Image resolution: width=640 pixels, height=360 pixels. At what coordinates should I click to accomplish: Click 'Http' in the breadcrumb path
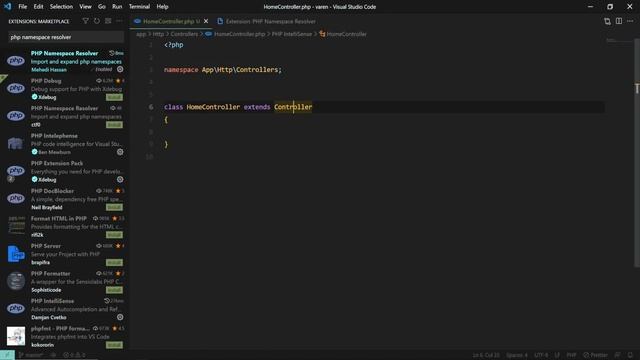coord(158,34)
